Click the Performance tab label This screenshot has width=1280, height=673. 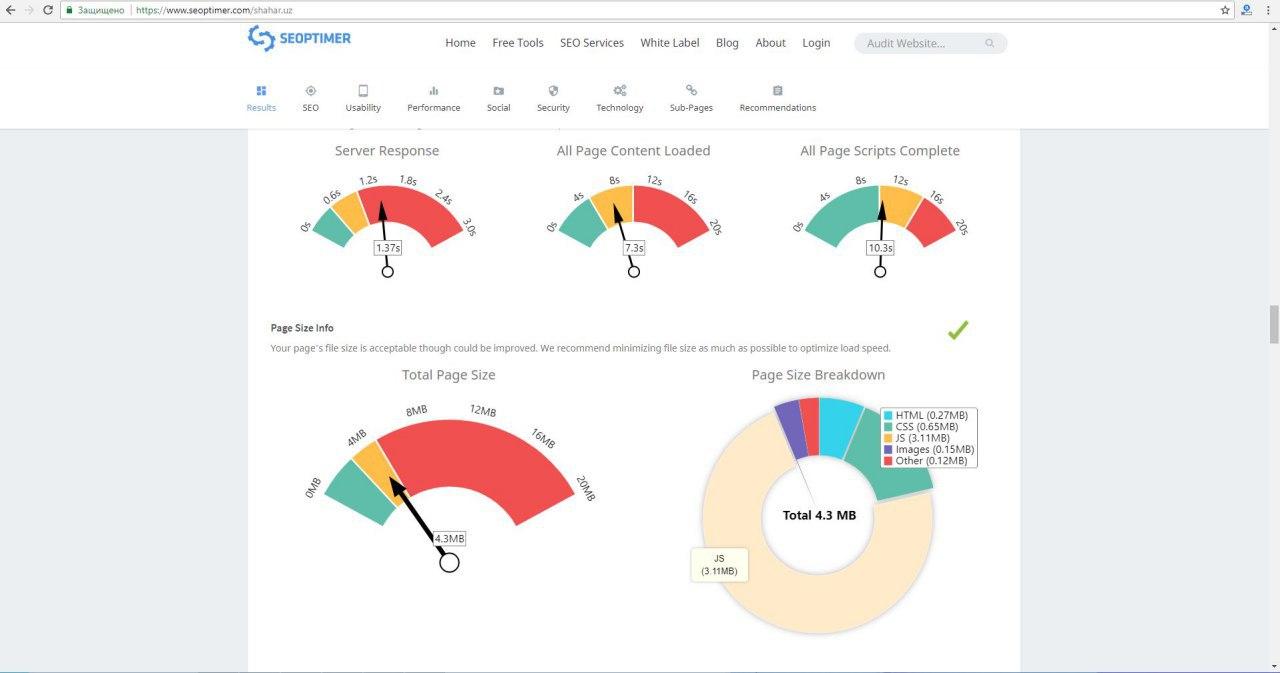point(434,108)
